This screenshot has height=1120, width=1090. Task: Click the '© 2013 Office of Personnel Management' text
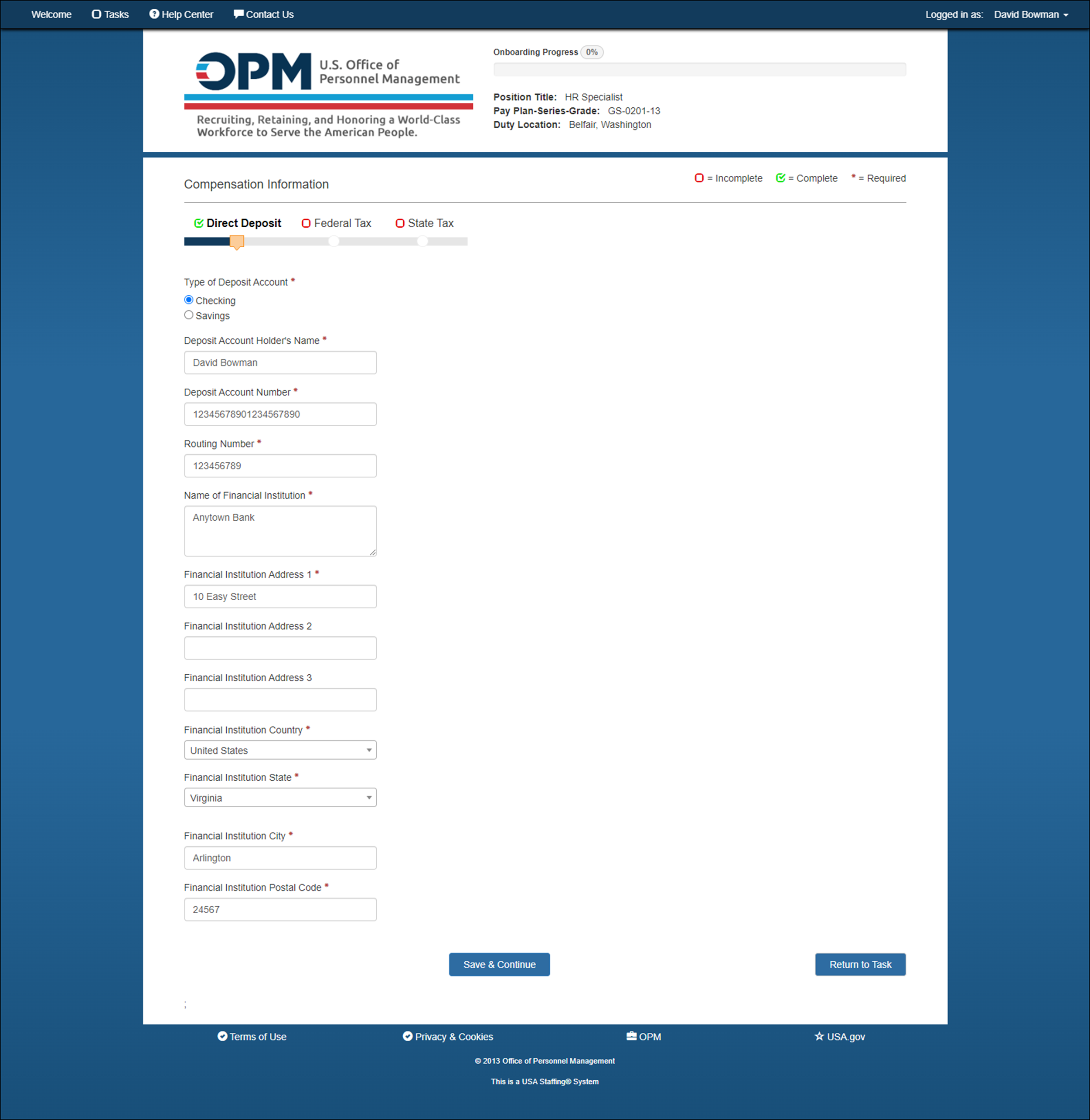pyautogui.click(x=545, y=1061)
